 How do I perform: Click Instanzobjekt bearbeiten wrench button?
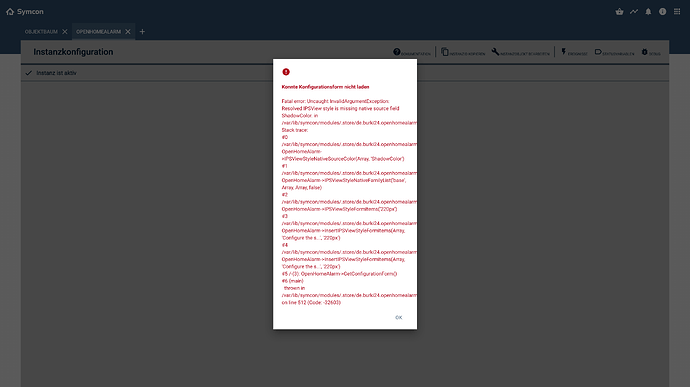tap(521, 52)
